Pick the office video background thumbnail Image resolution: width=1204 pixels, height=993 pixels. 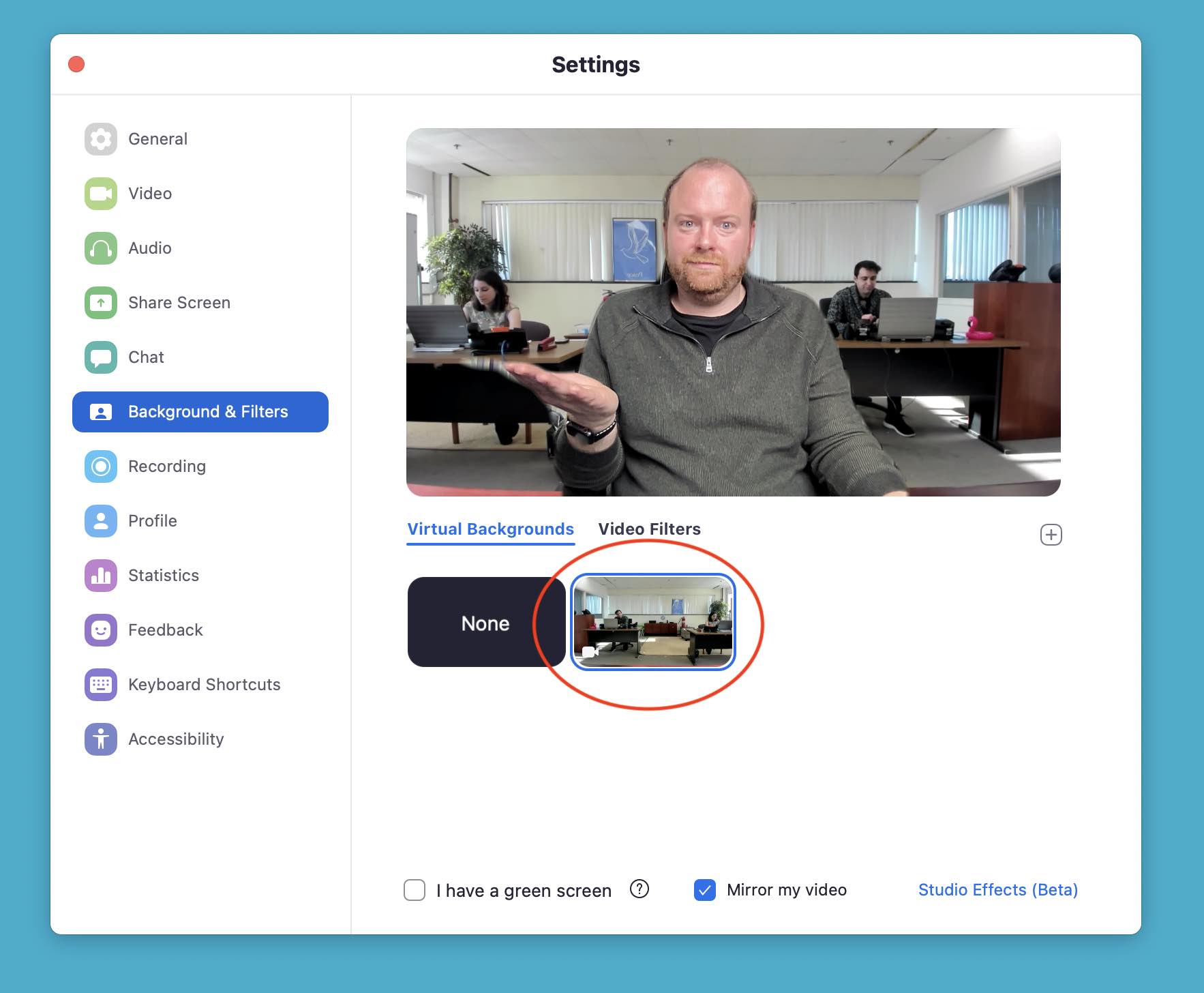point(653,622)
